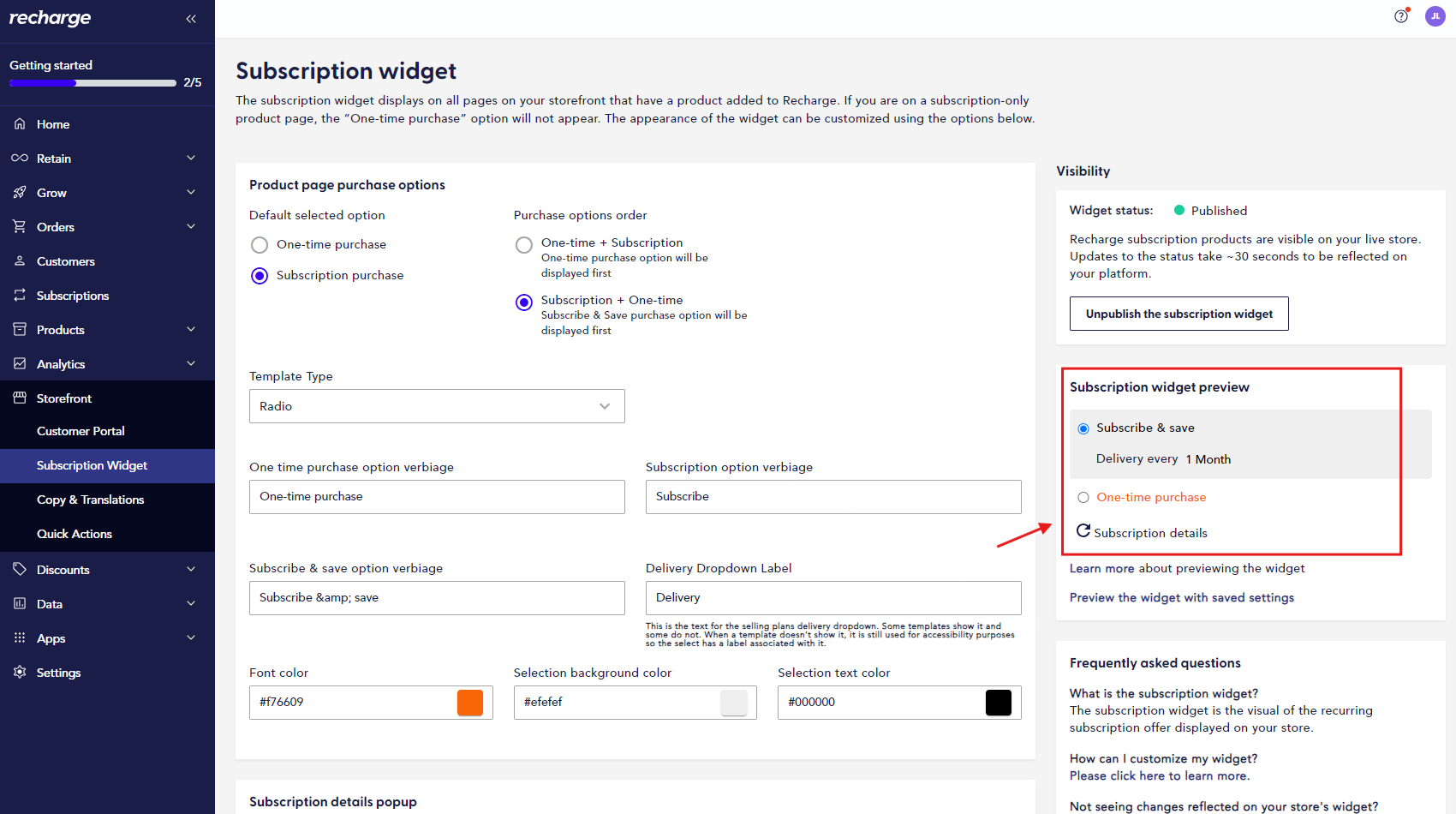Switch to Copy & Translations
The image size is (1456, 814).
point(90,500)
